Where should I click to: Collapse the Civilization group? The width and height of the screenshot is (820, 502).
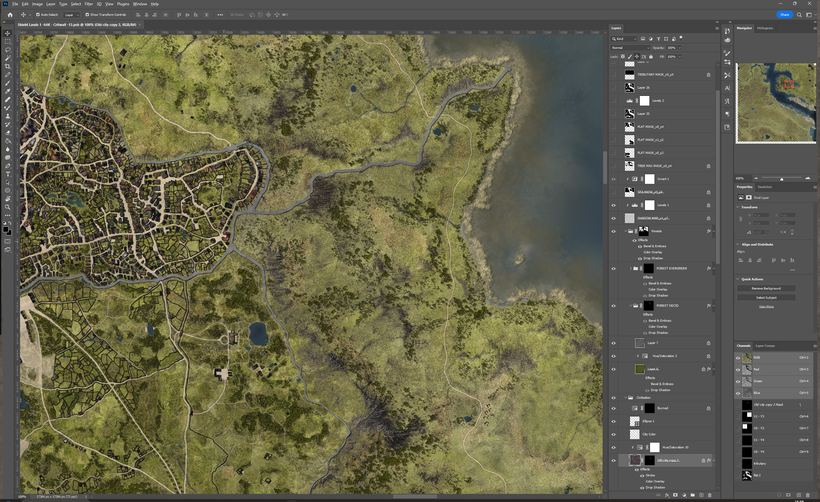625,397
